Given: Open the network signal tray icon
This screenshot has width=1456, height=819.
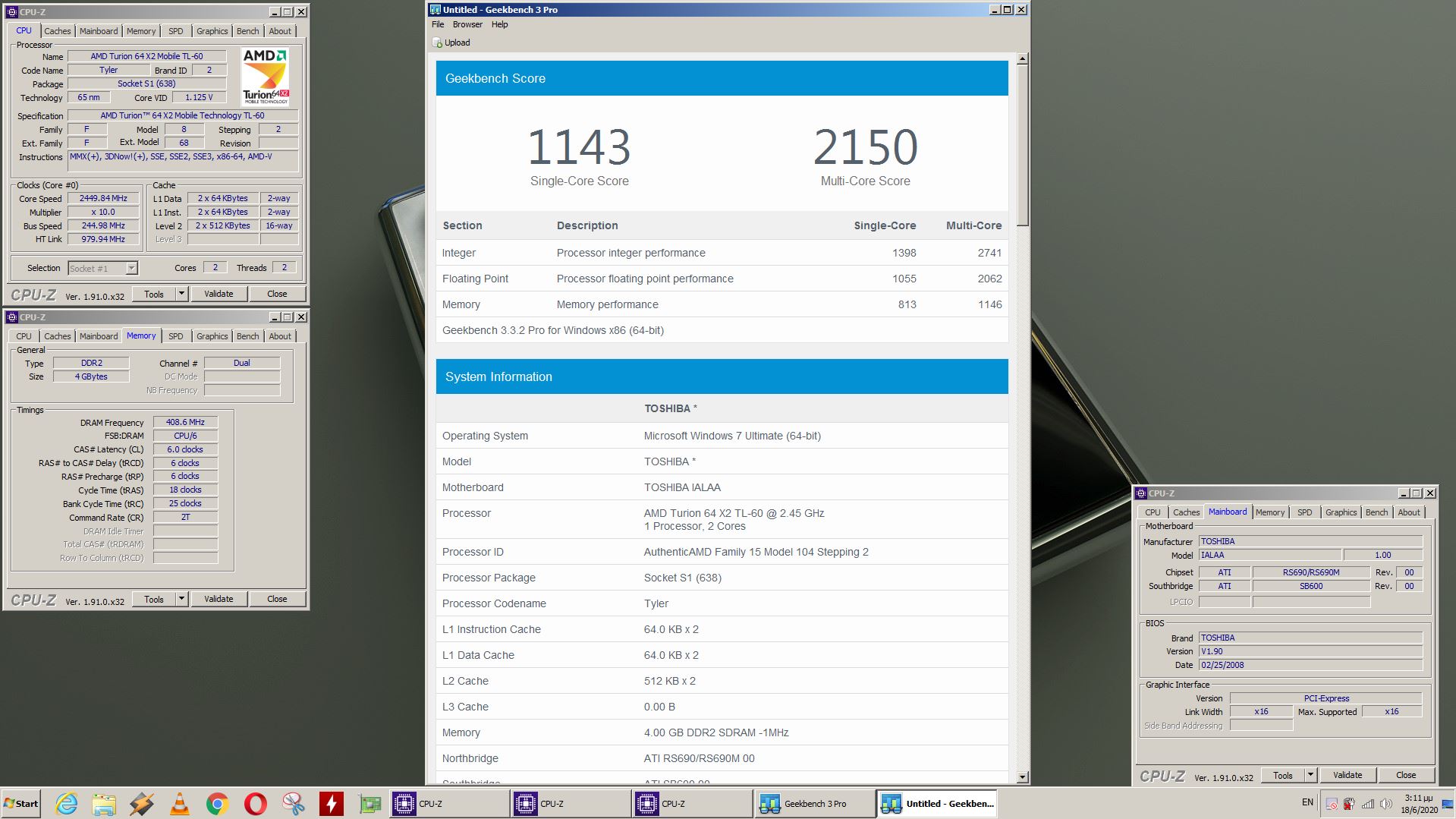Looking at the screenshot, I should (x=1368, y=804).
